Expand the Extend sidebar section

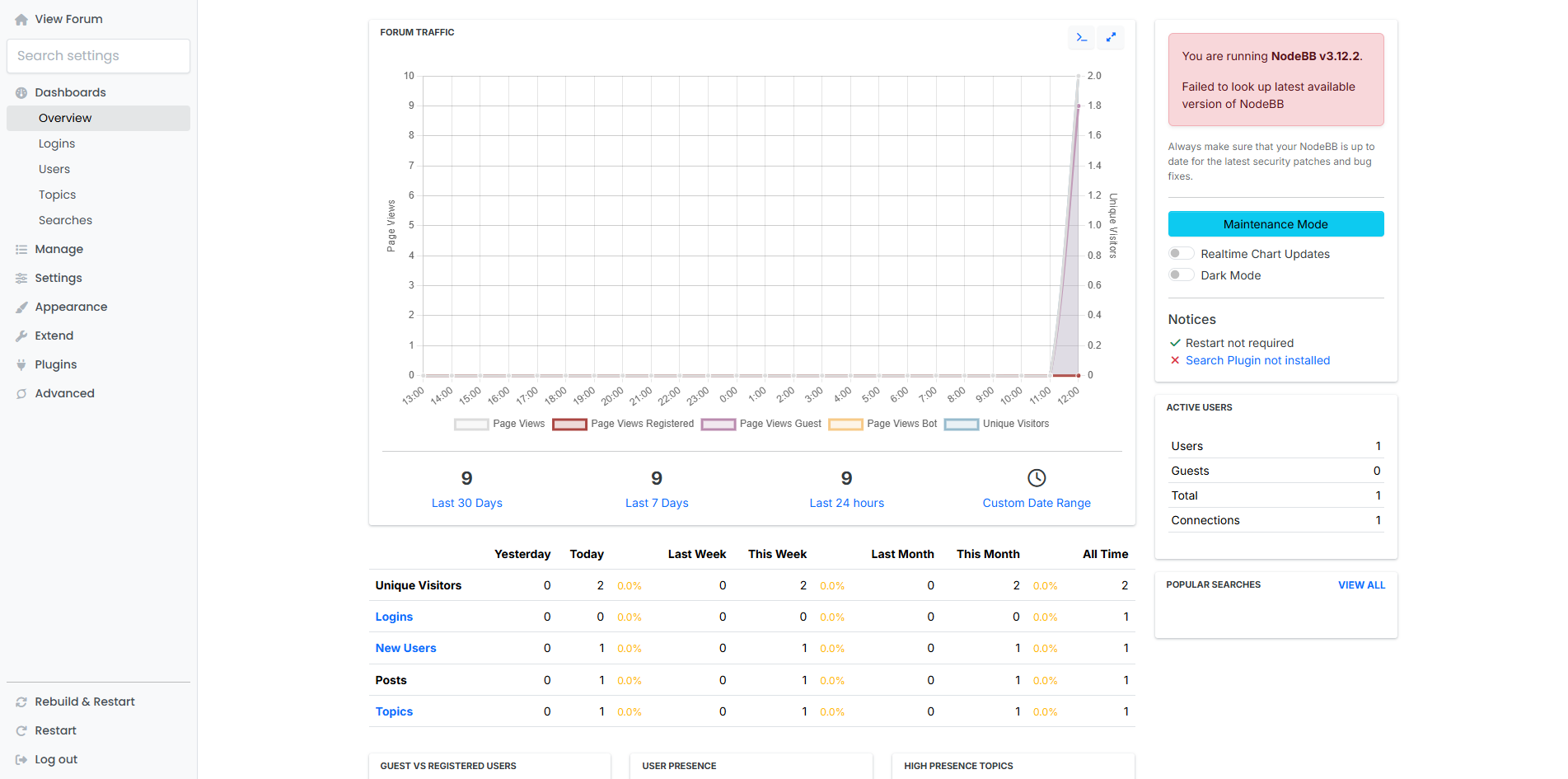[98, 336]
